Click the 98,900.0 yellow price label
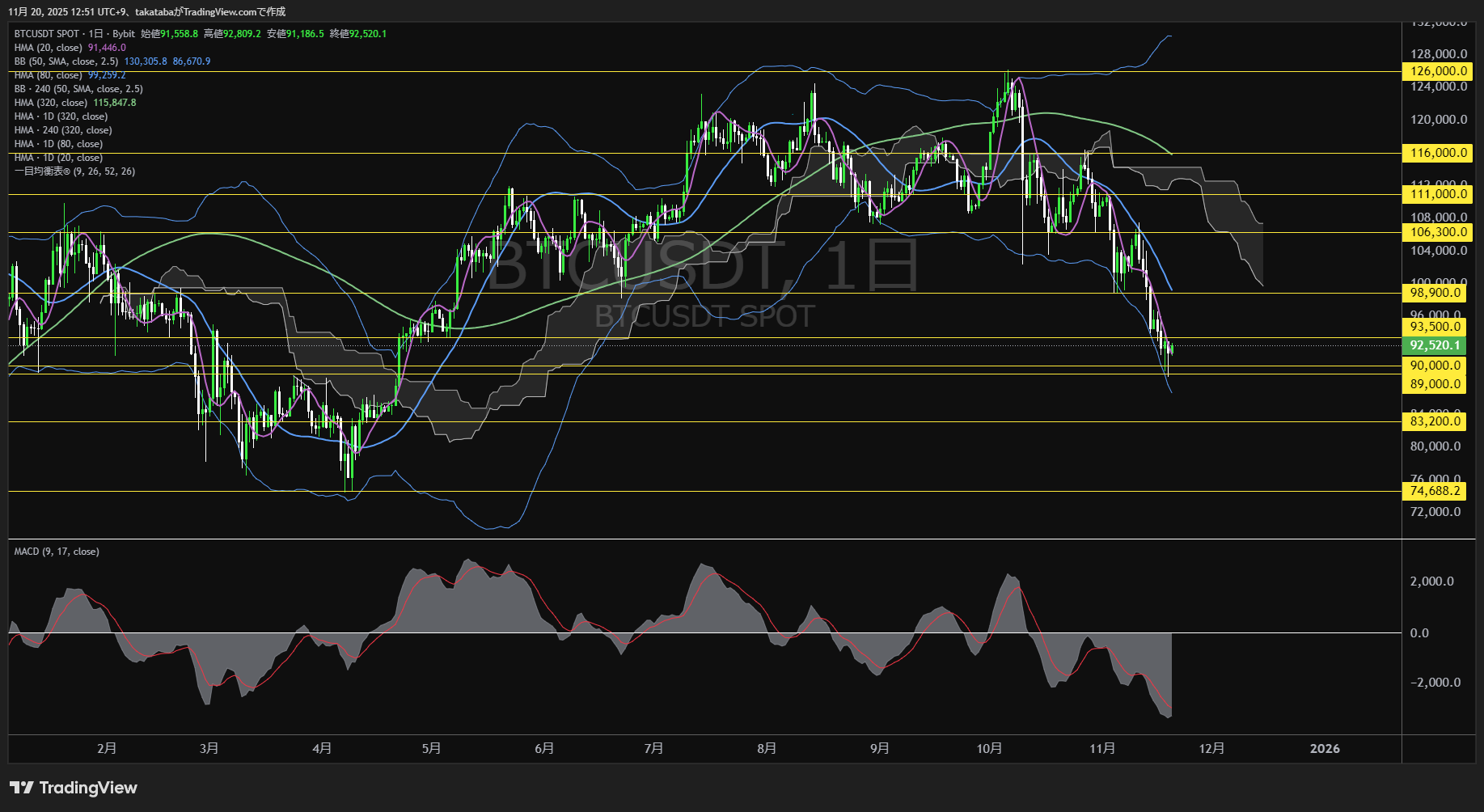 point(1435,293)
